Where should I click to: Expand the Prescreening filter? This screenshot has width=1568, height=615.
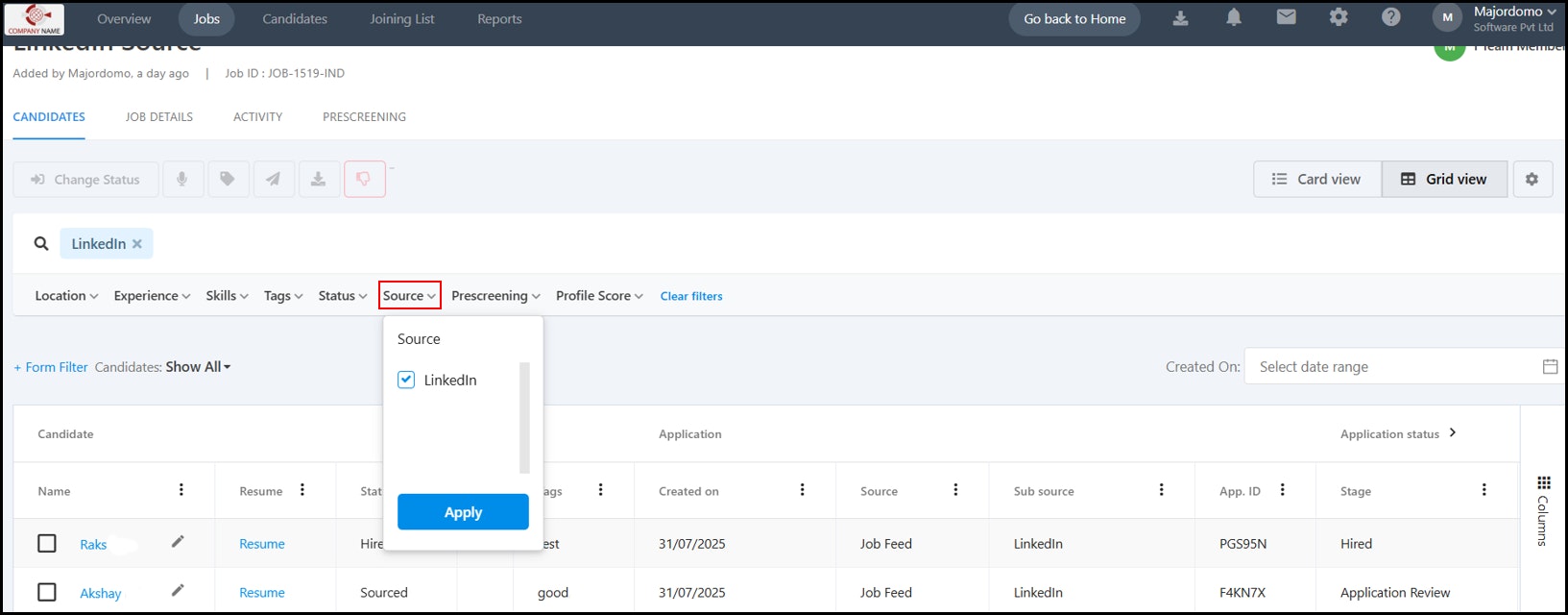pyautogui.click(x=495, y=296)
